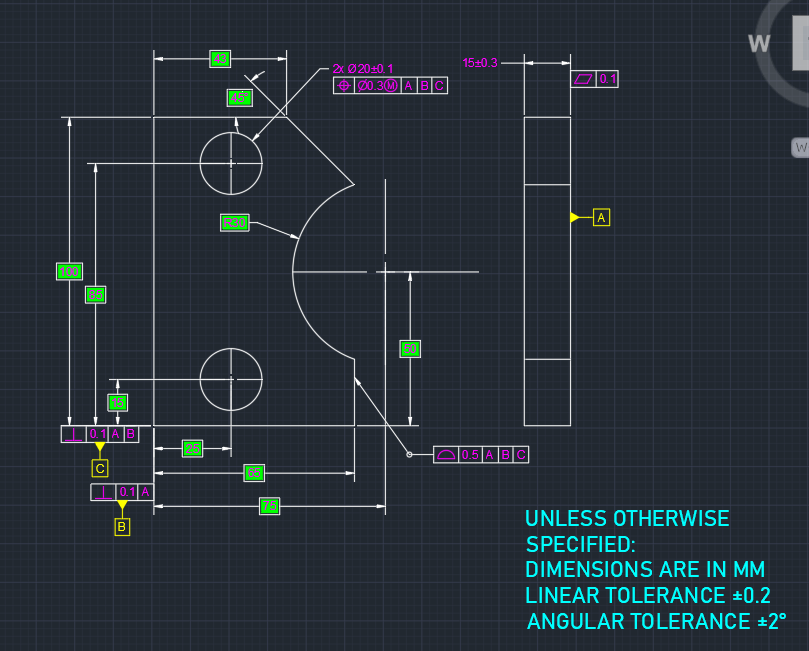The height and width of the screenshot is (651, 809).
Task: Pick the 85 vertical dimension label
Action: click(x=95, y=295)
